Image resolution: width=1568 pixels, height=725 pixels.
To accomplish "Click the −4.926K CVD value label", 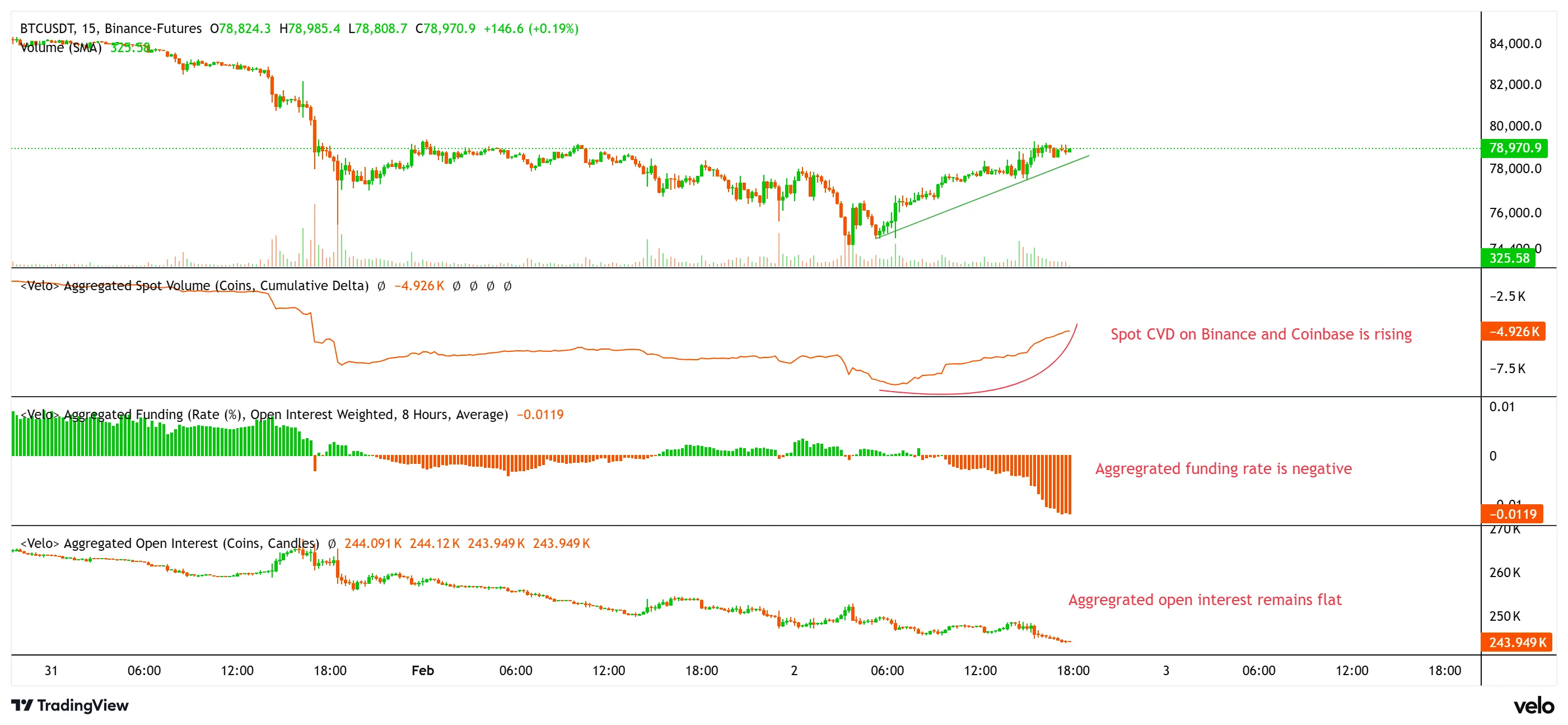I will click(1514, 332).
